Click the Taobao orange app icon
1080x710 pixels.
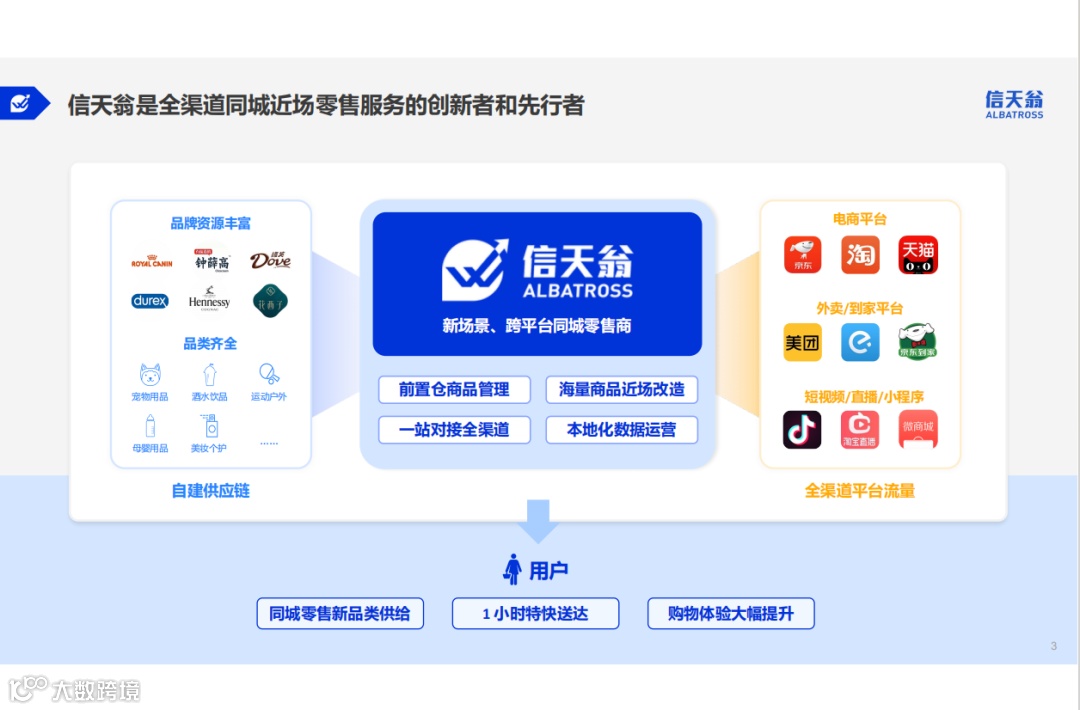pos(860,255)
